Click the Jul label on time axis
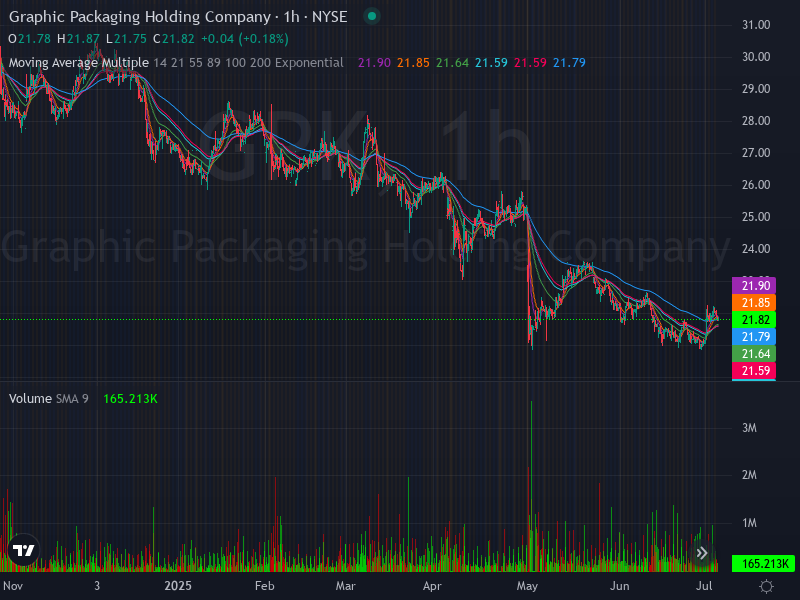The width and height of the screenshot is (800, 600). tap(704, 586)
